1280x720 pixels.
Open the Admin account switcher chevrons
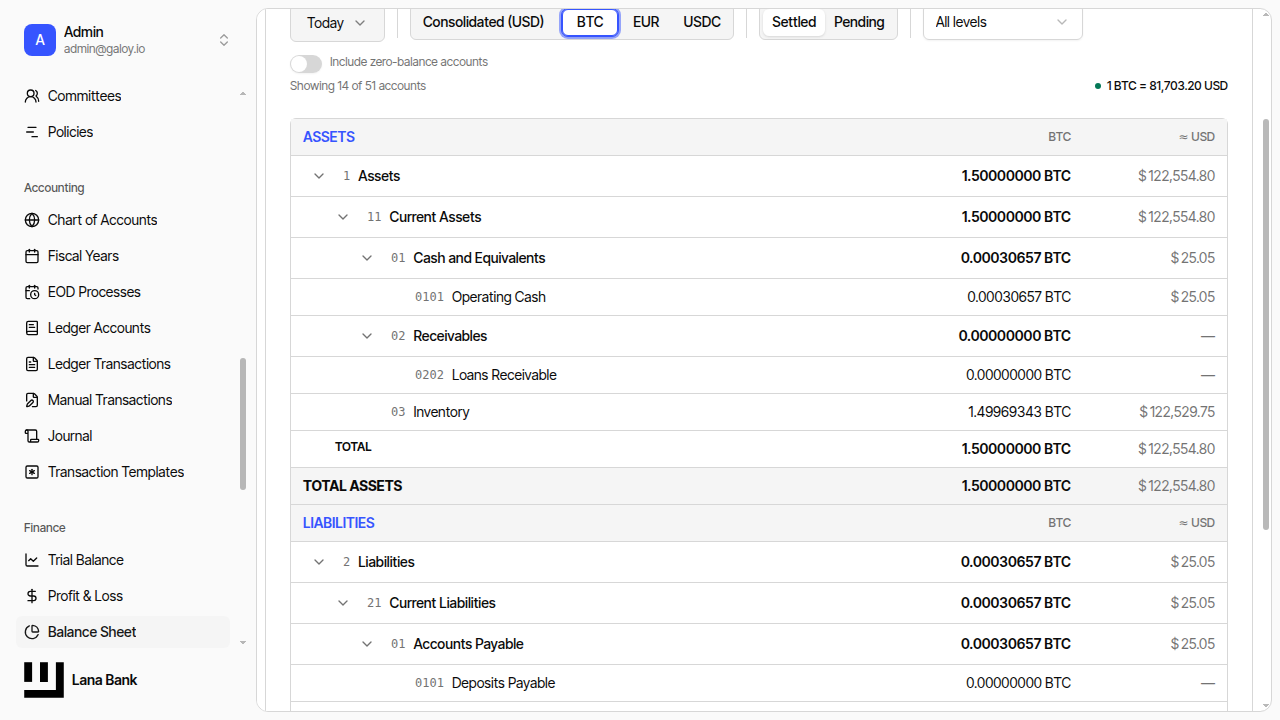tap(224, 40)
